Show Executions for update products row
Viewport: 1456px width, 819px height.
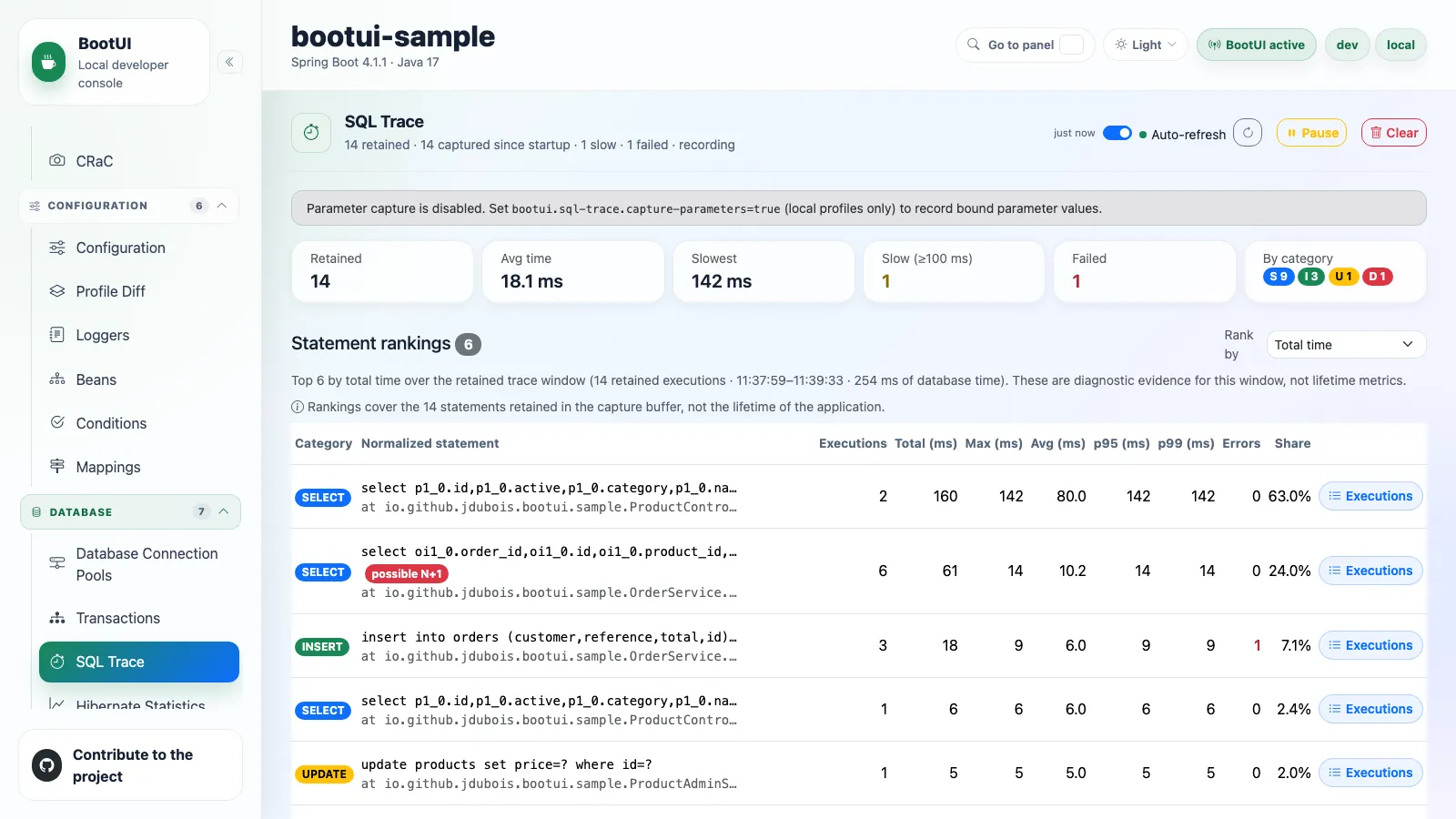coord(1370,773)
